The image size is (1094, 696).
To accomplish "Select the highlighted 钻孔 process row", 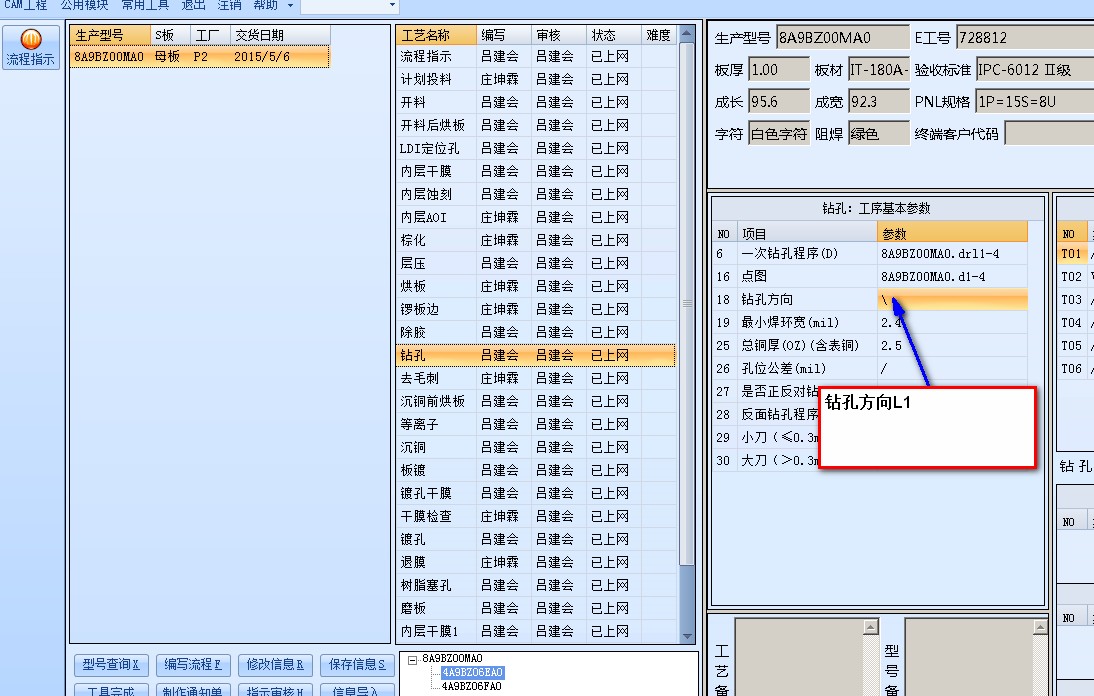I will tap(536, 356).
